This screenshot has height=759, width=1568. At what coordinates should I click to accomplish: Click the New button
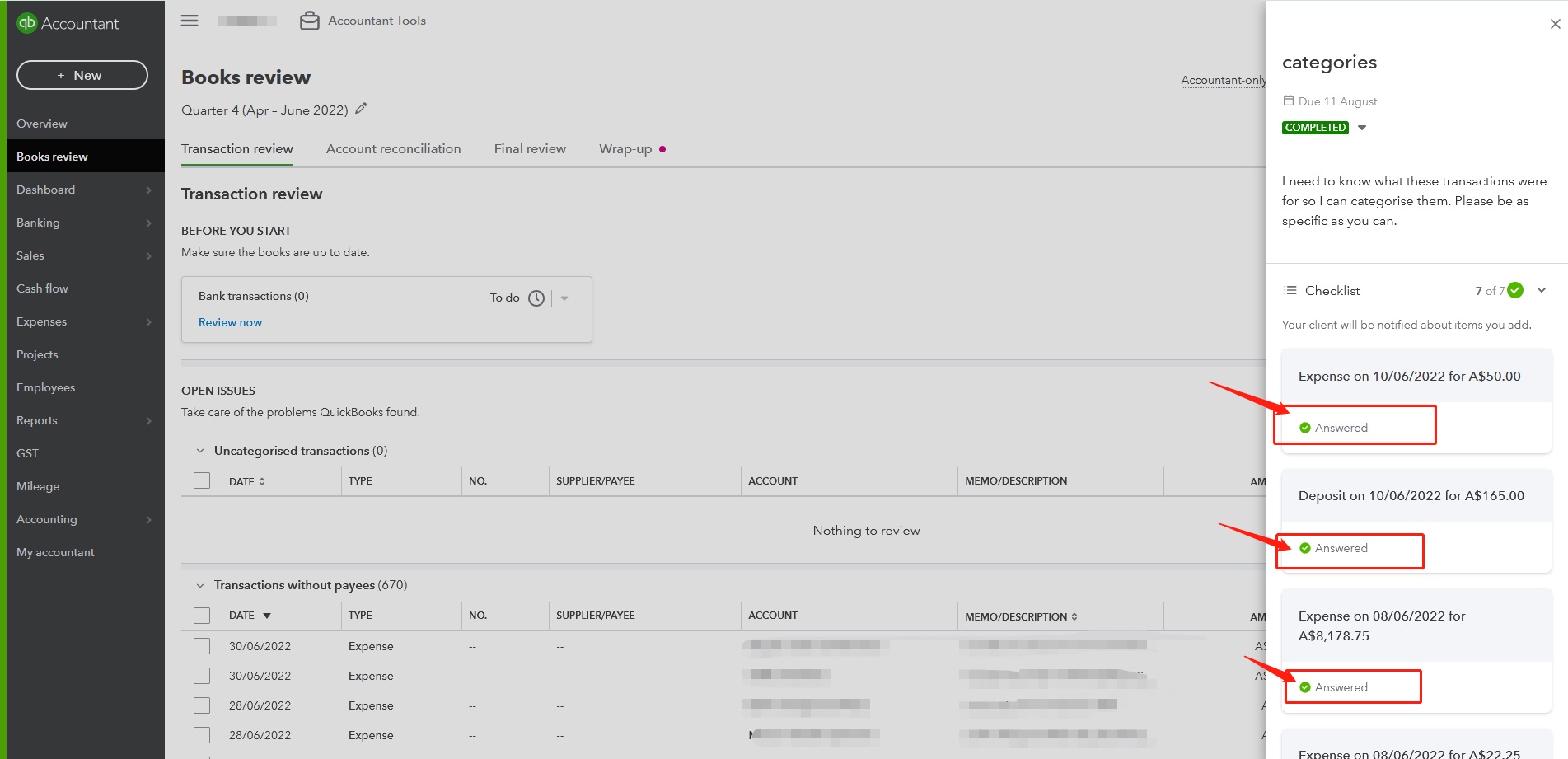tap(82, 75)
